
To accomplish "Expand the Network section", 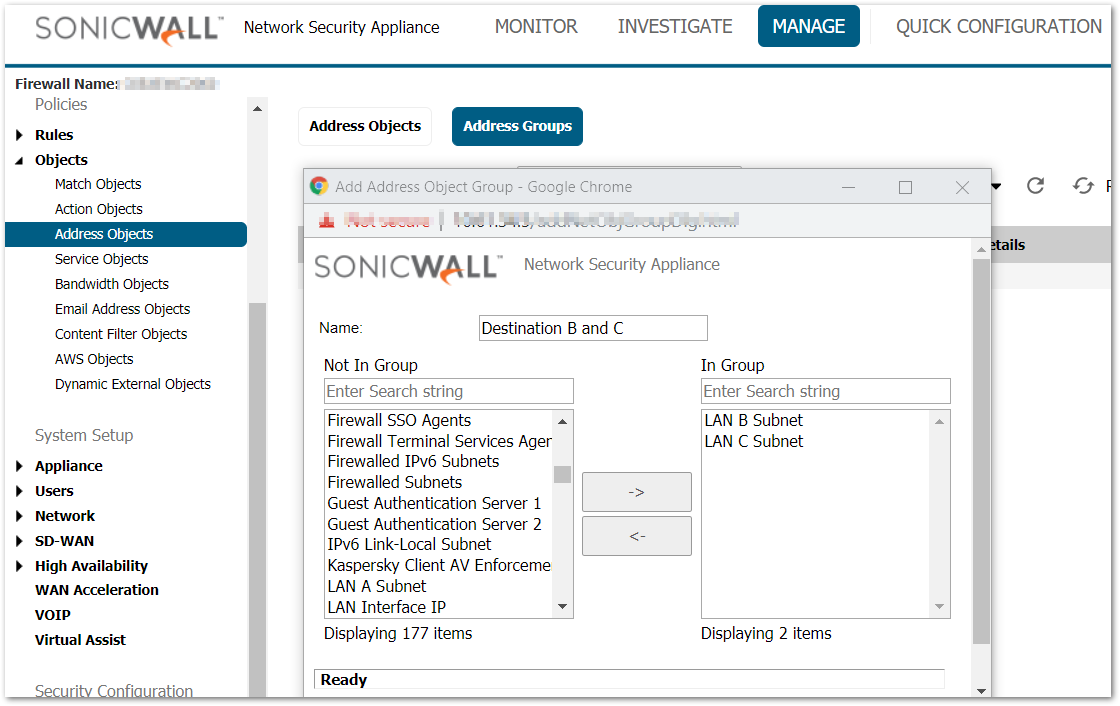I will (19, 517).
